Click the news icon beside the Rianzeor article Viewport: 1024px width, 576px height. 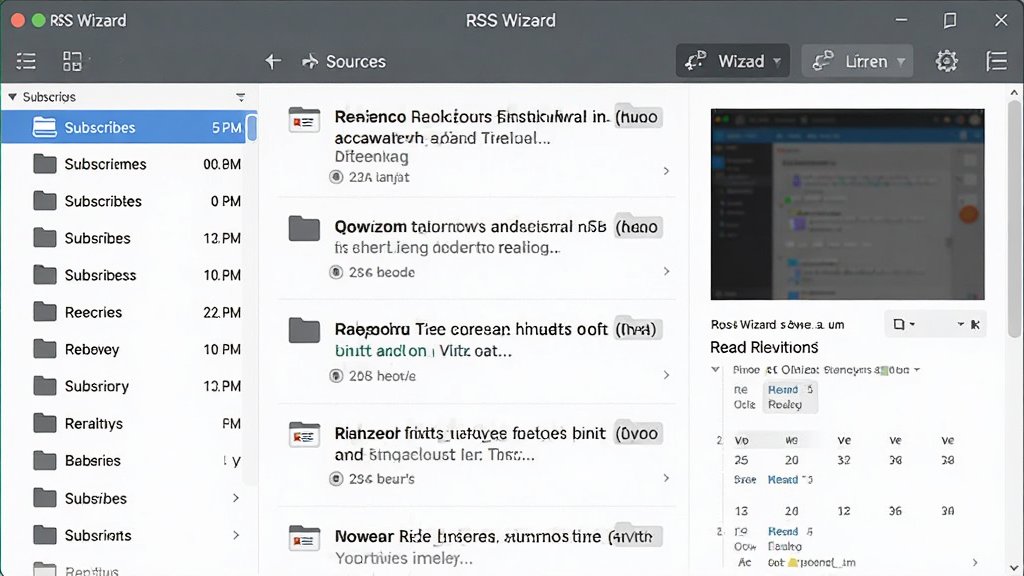[x=304, y=435]
